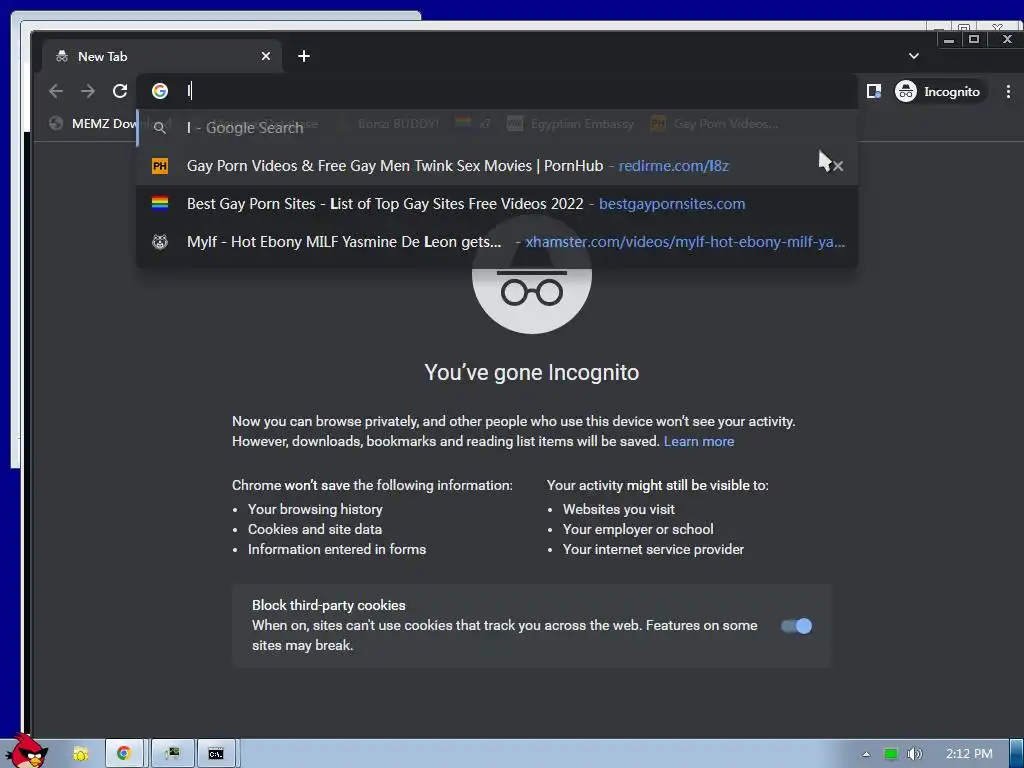Screen dimensions: 1024x768
Task: Click the PH favicon in suggestions
Action: [160, 166]
